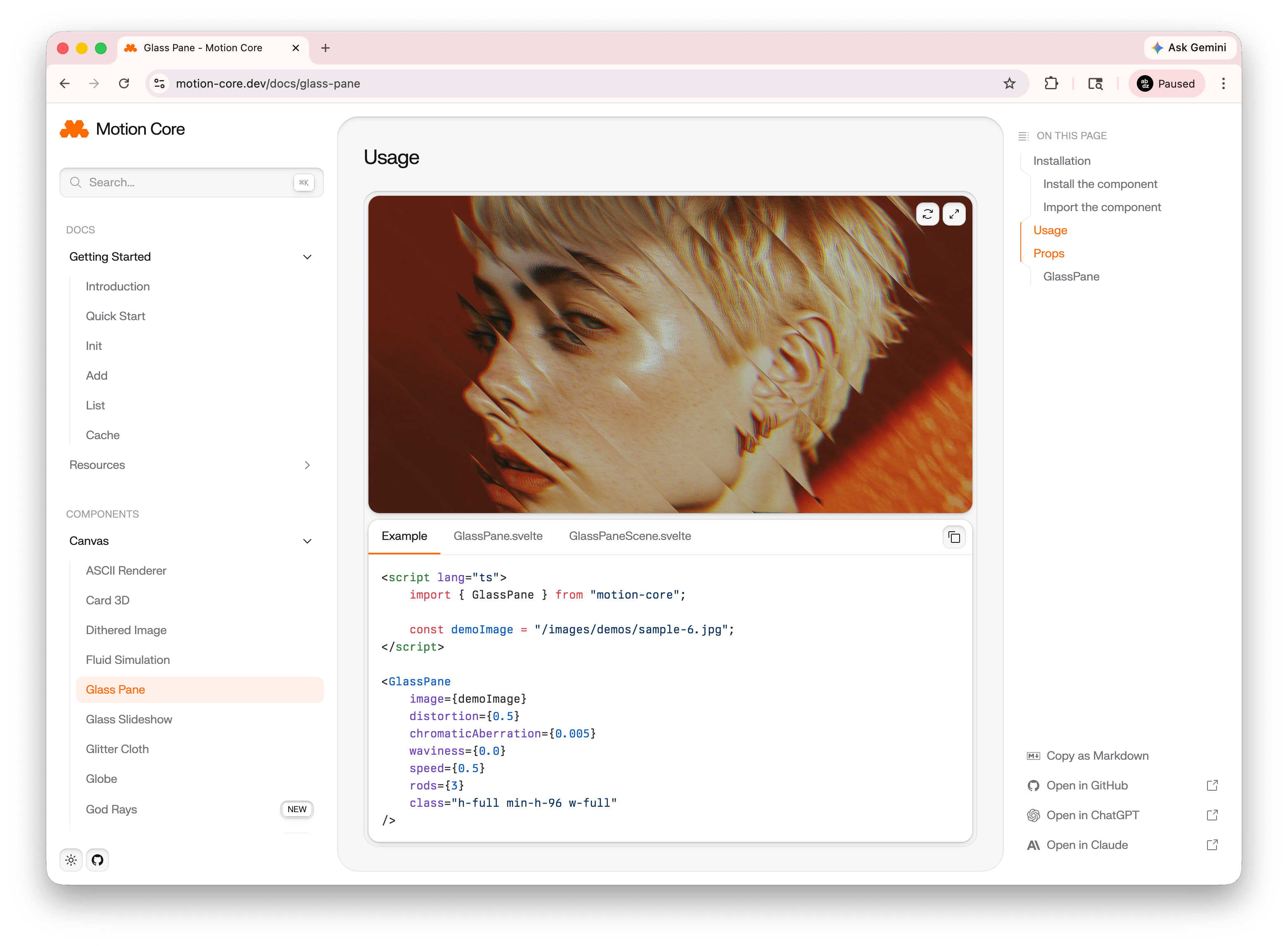Toggle light/dark theme with the sun icon
1288x946 pixels.
click(71, 860)
